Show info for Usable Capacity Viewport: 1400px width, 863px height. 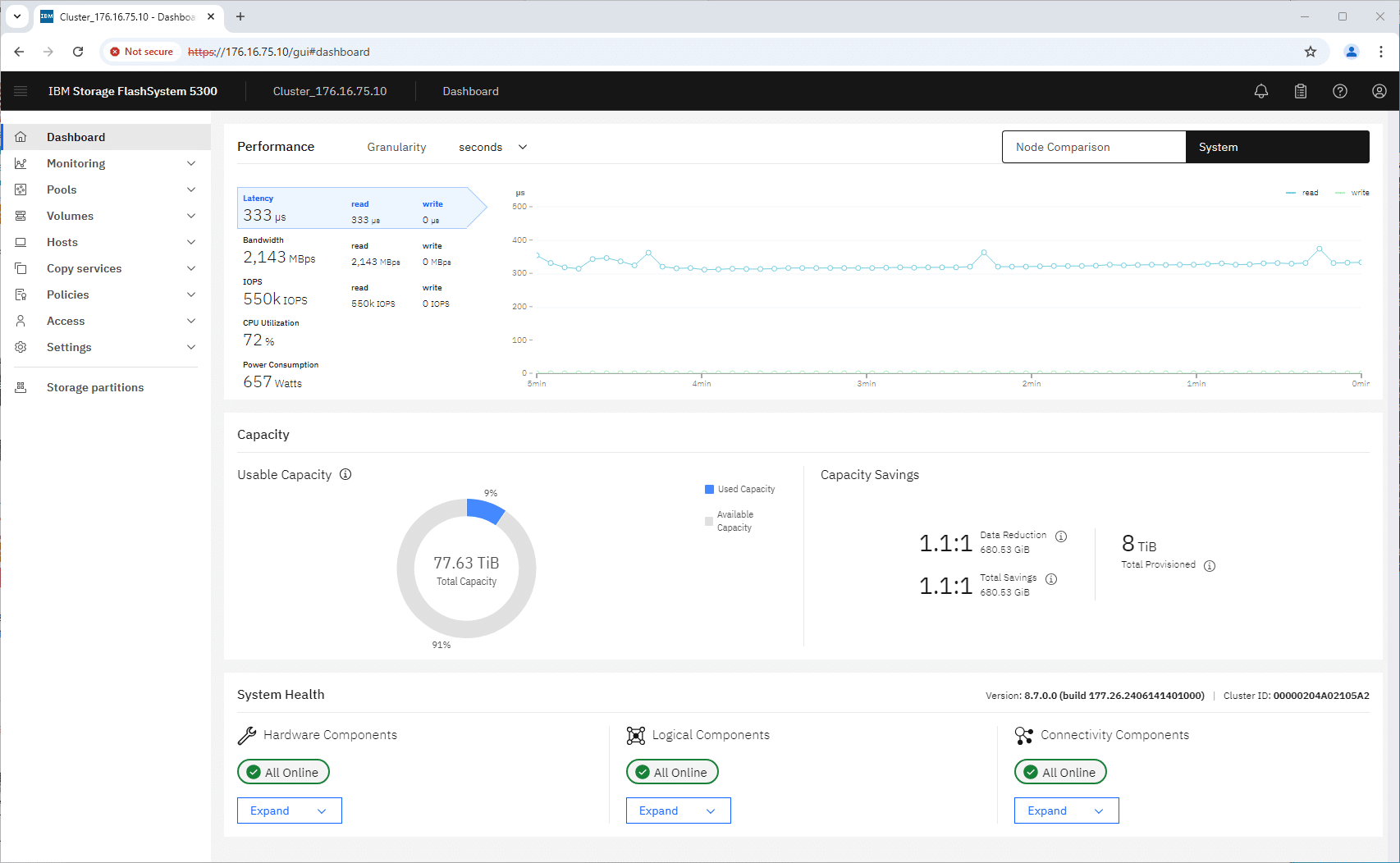345,474
